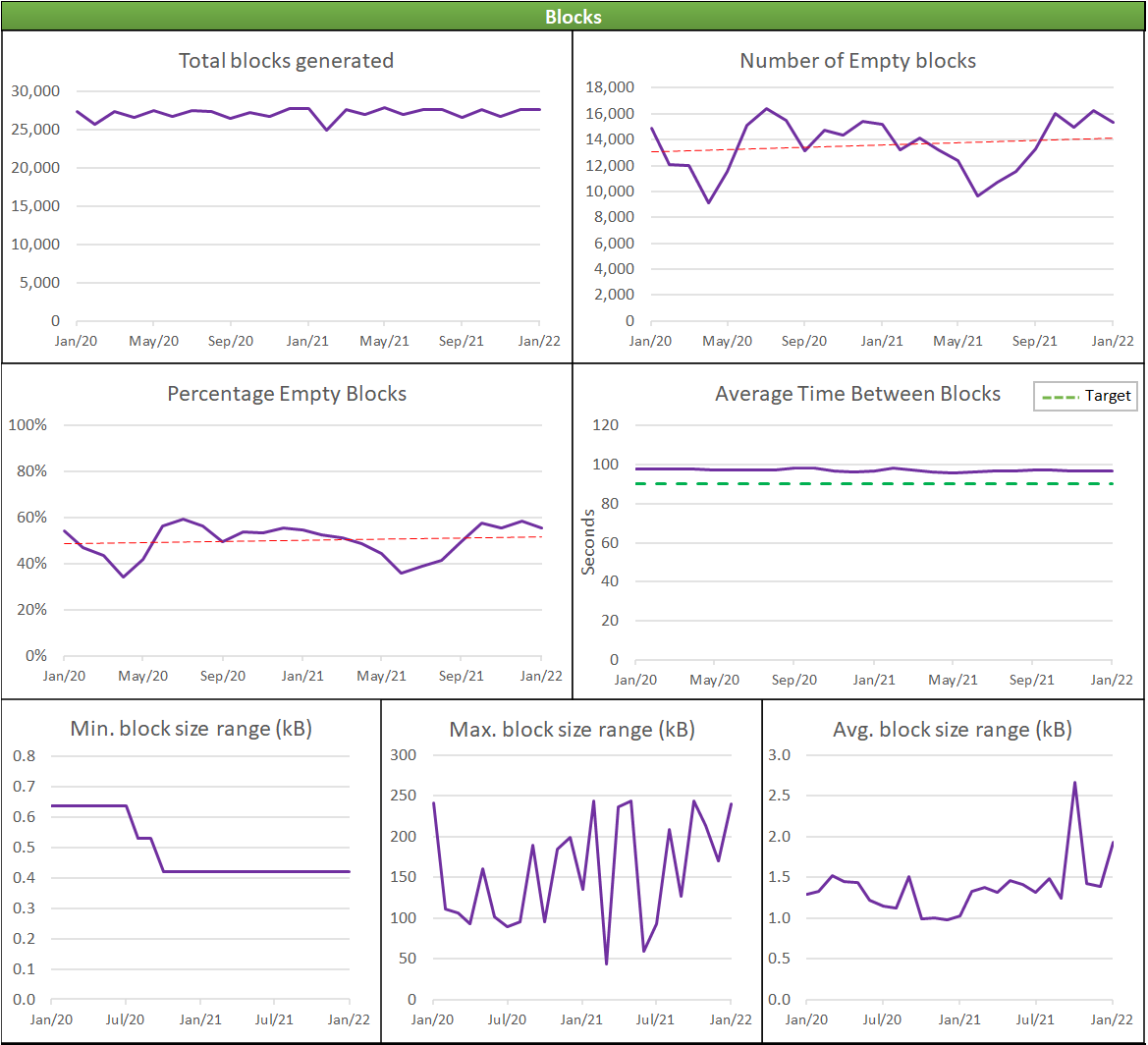This screenshot has width=1148, height=1045.
Task: Click Jan/22 under Avg. block size chart
Action: [1112, 1019]
